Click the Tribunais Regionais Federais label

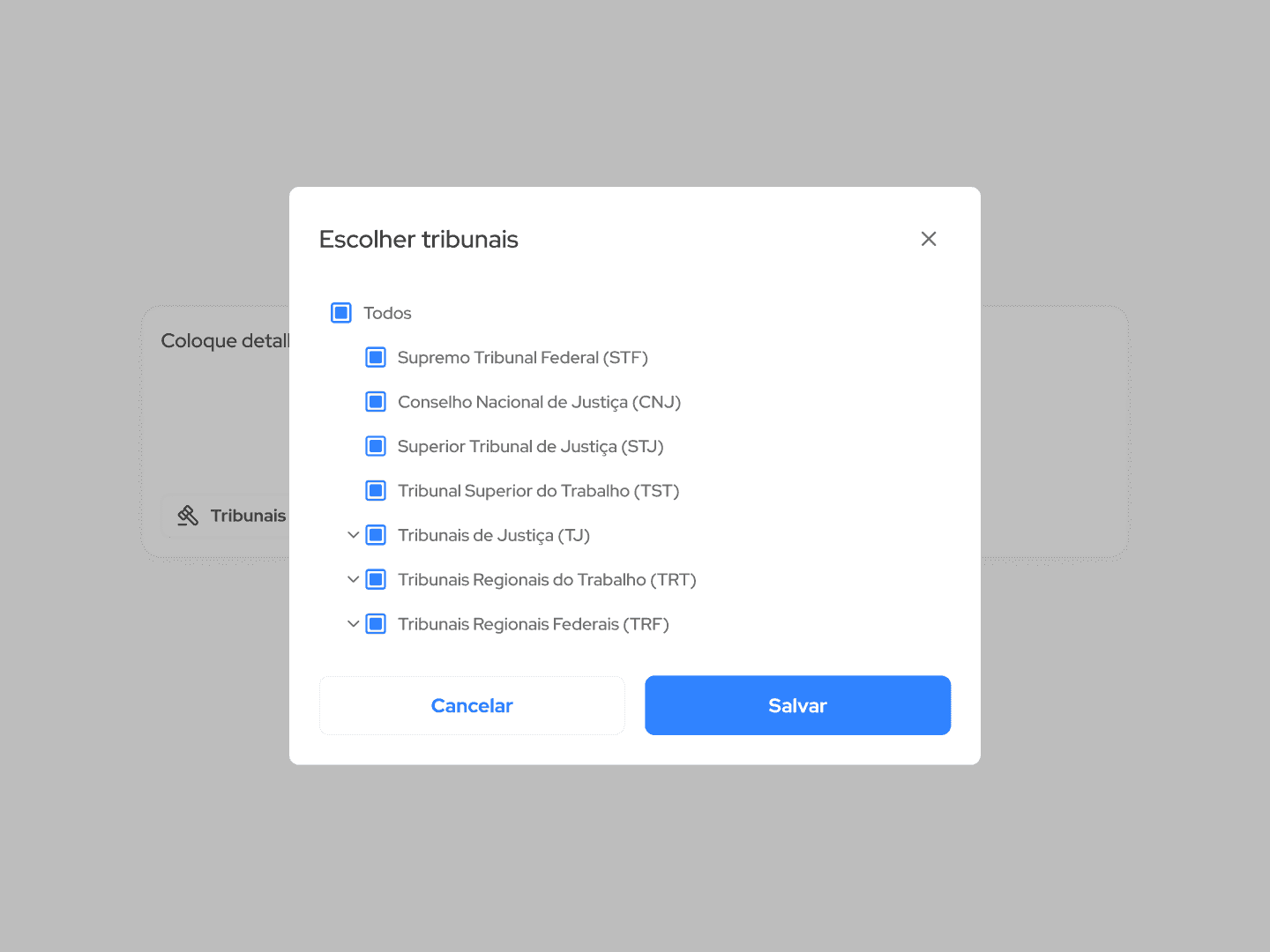click(x=533, y=624)
